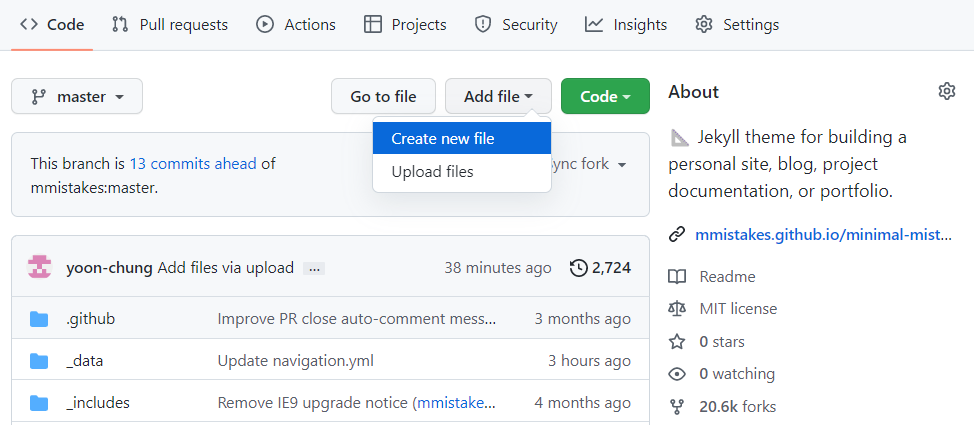The width and height of the screenshot is (974, 425).
Task: Choose Upload files from menu
Action: [462, 171]
